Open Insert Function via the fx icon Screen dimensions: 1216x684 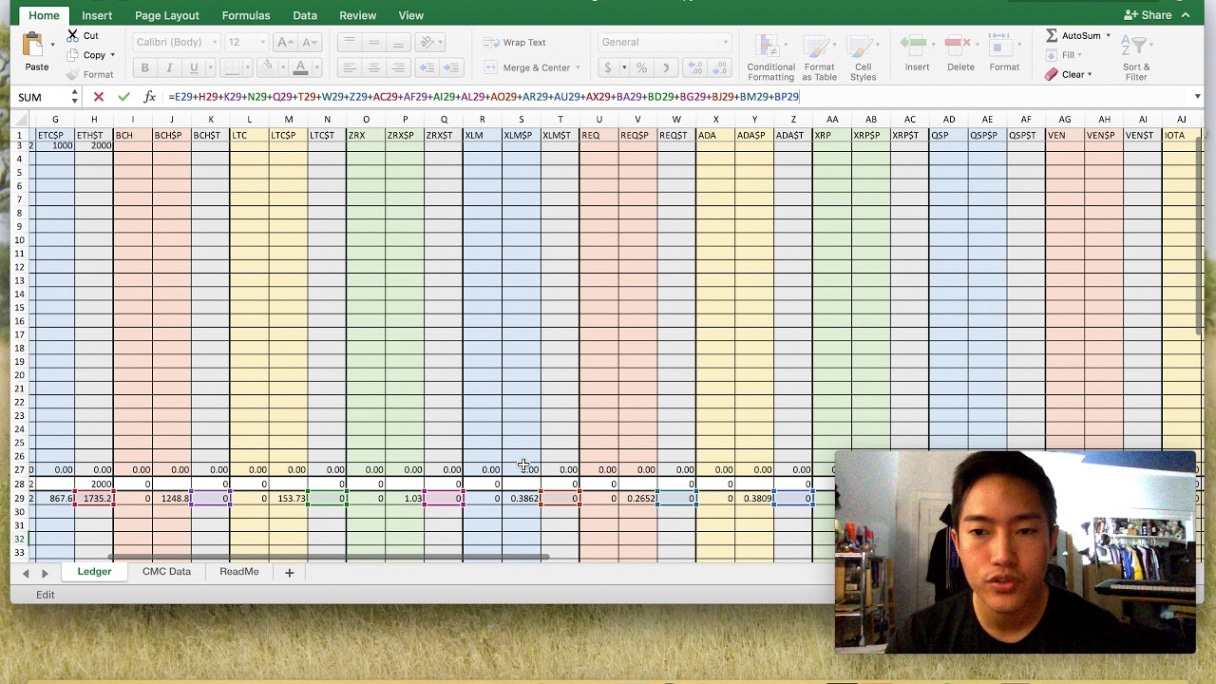pyautogui.click(x=149, y=97)
